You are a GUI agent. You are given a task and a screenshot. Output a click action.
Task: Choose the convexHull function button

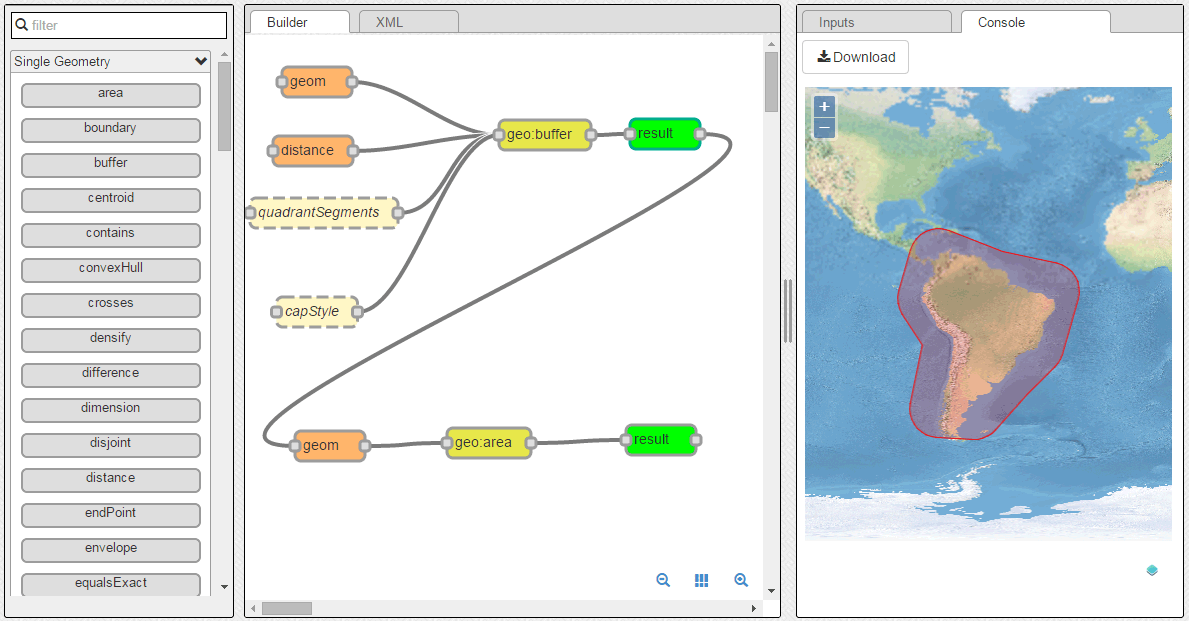(111, 269)
